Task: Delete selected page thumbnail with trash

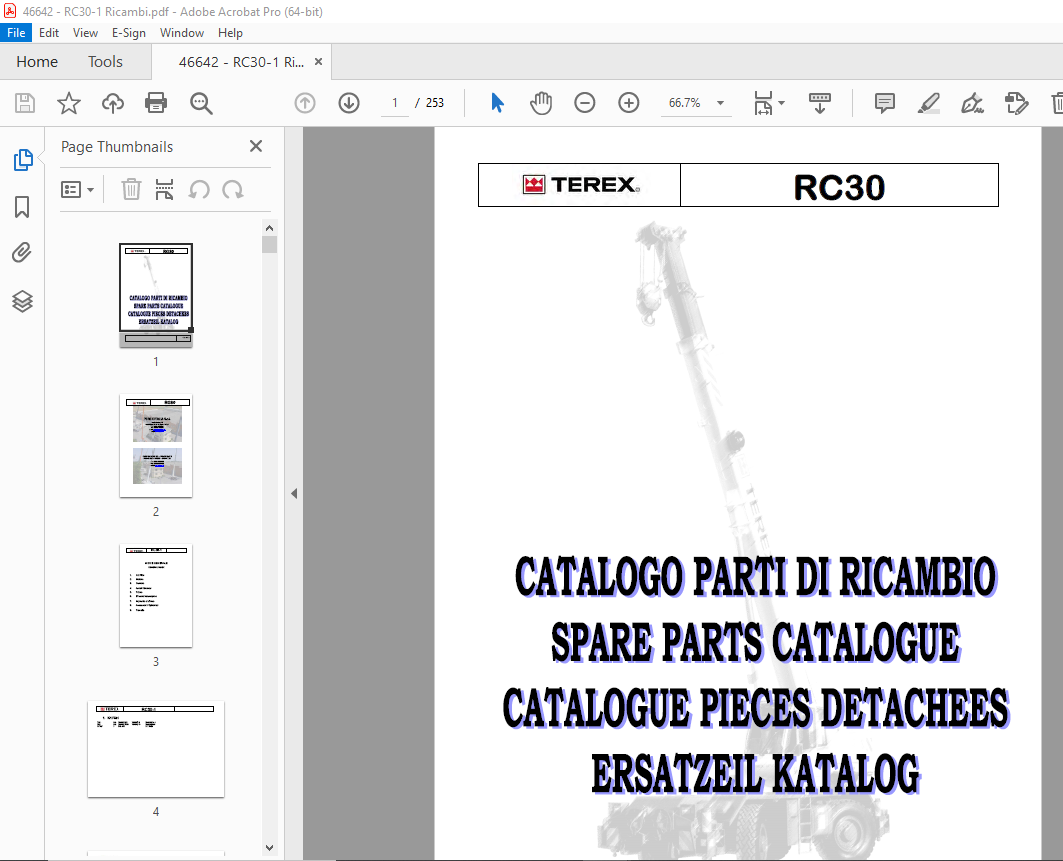Action: 131,189
